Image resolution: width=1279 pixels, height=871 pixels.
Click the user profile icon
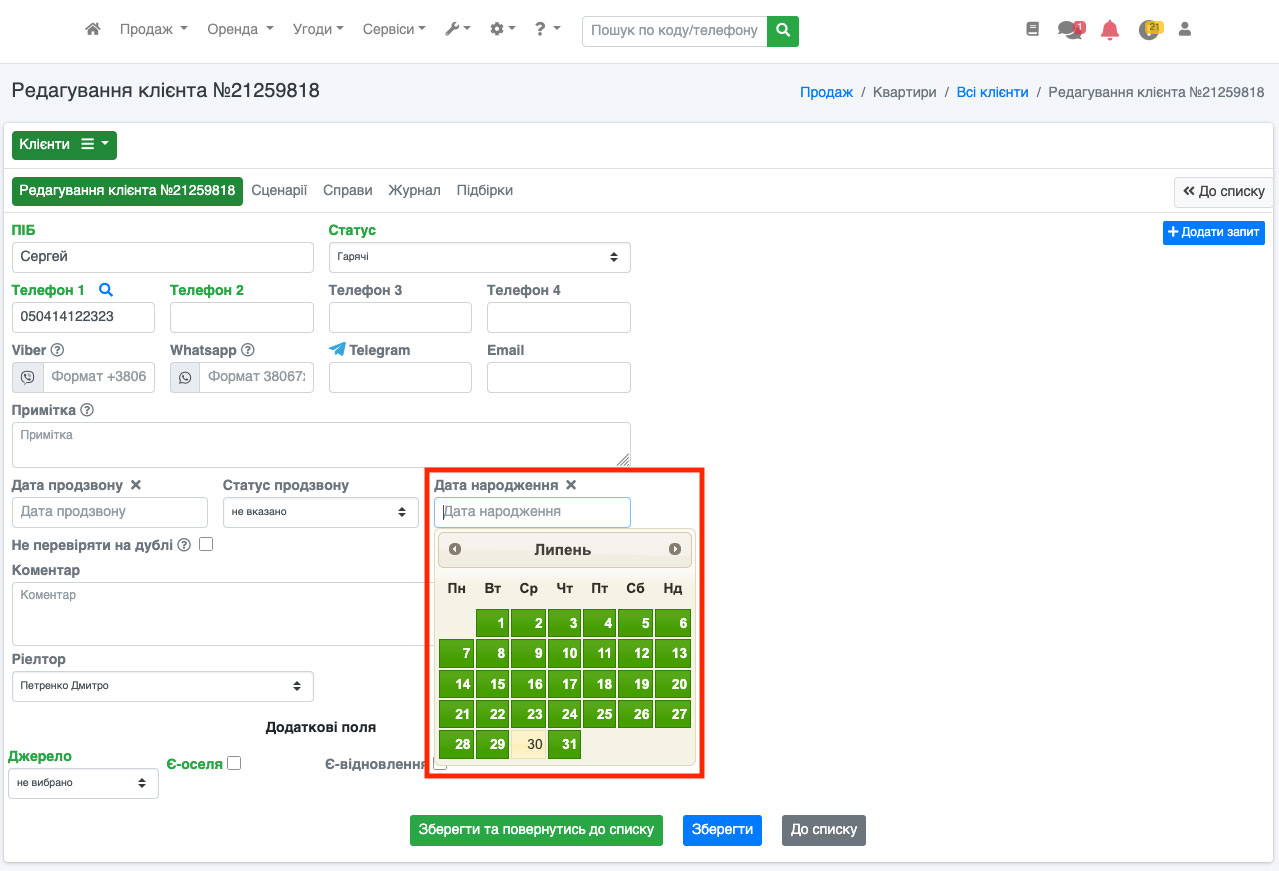[x=1185, y=30]
